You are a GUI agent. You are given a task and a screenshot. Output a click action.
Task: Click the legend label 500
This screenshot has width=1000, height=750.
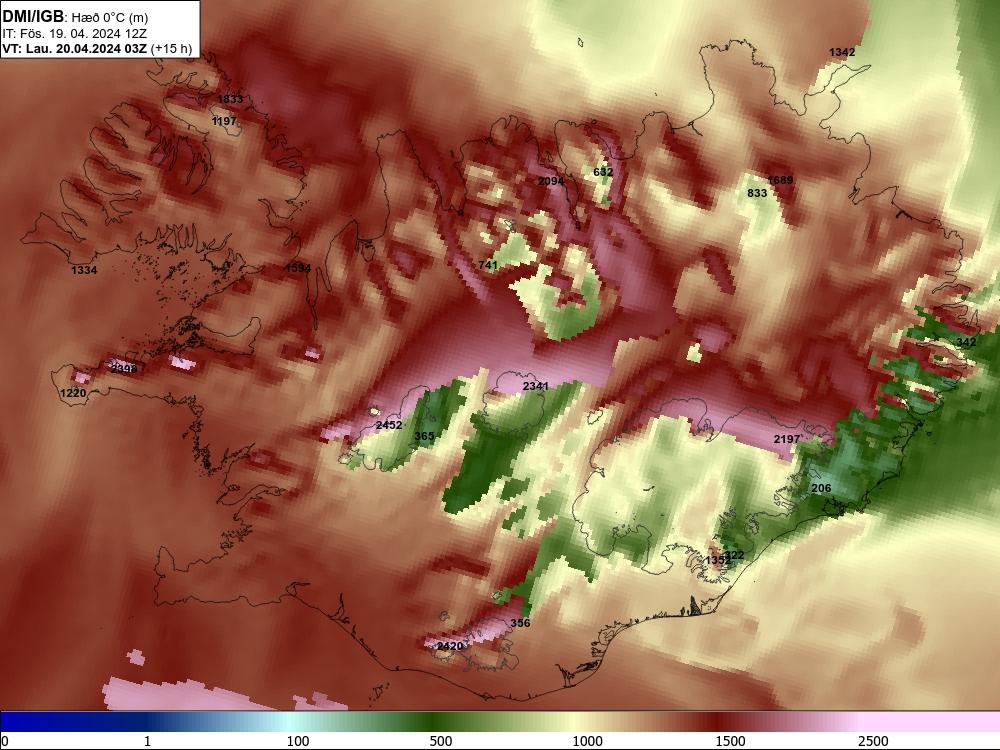[441, 741]
